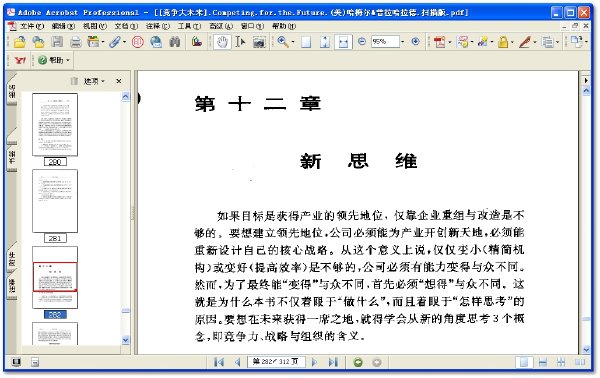Screen dimensions: 600x378
Task: Click the rotate pages icon at toolbar end
Action: [x=576, y=41]
